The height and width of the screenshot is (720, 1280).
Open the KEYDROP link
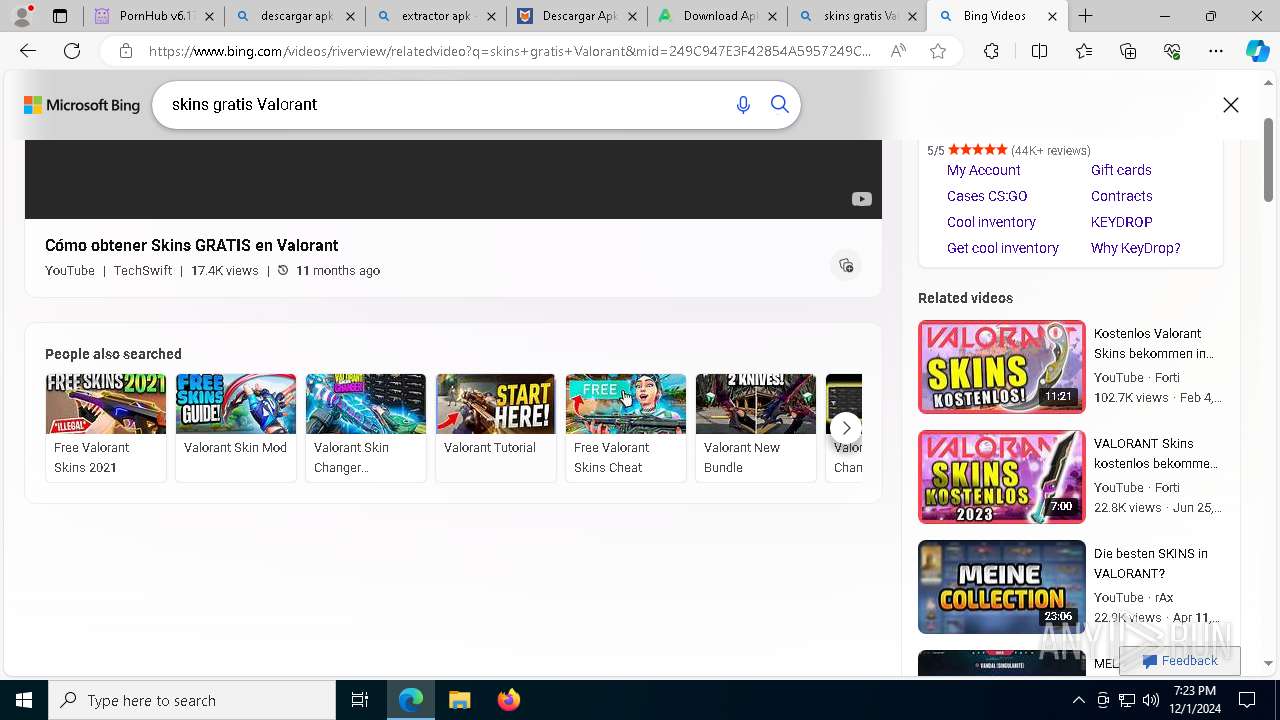(1121, 222)
